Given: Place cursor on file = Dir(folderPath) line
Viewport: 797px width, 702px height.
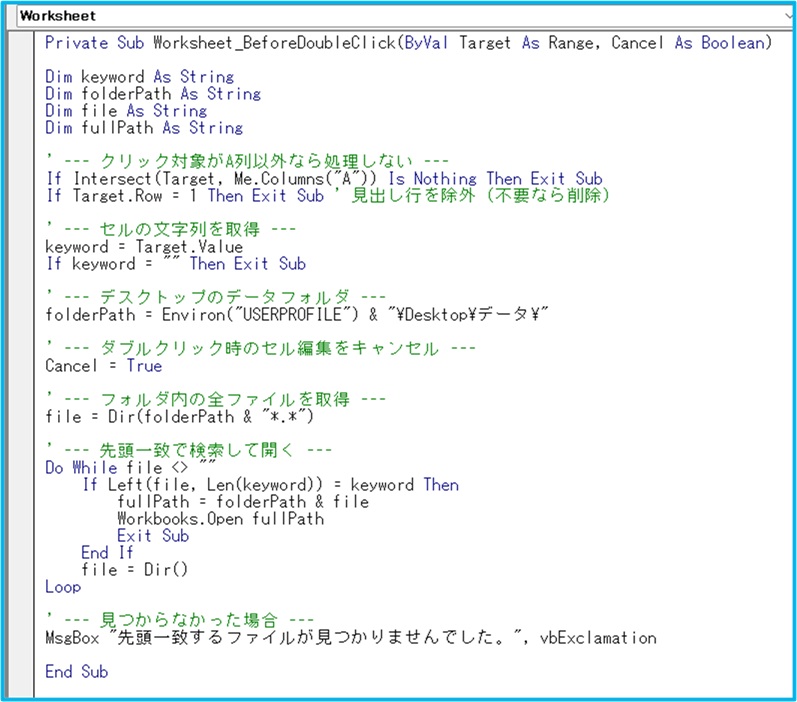Looking at the screenshot, I should click(180, 416).
